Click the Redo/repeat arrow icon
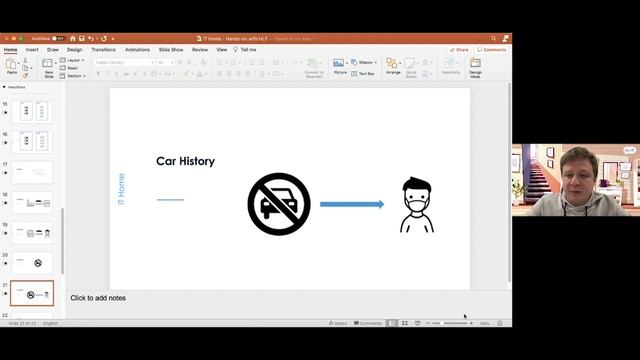The height and width of the screenshot is (360, 640). 104,38
